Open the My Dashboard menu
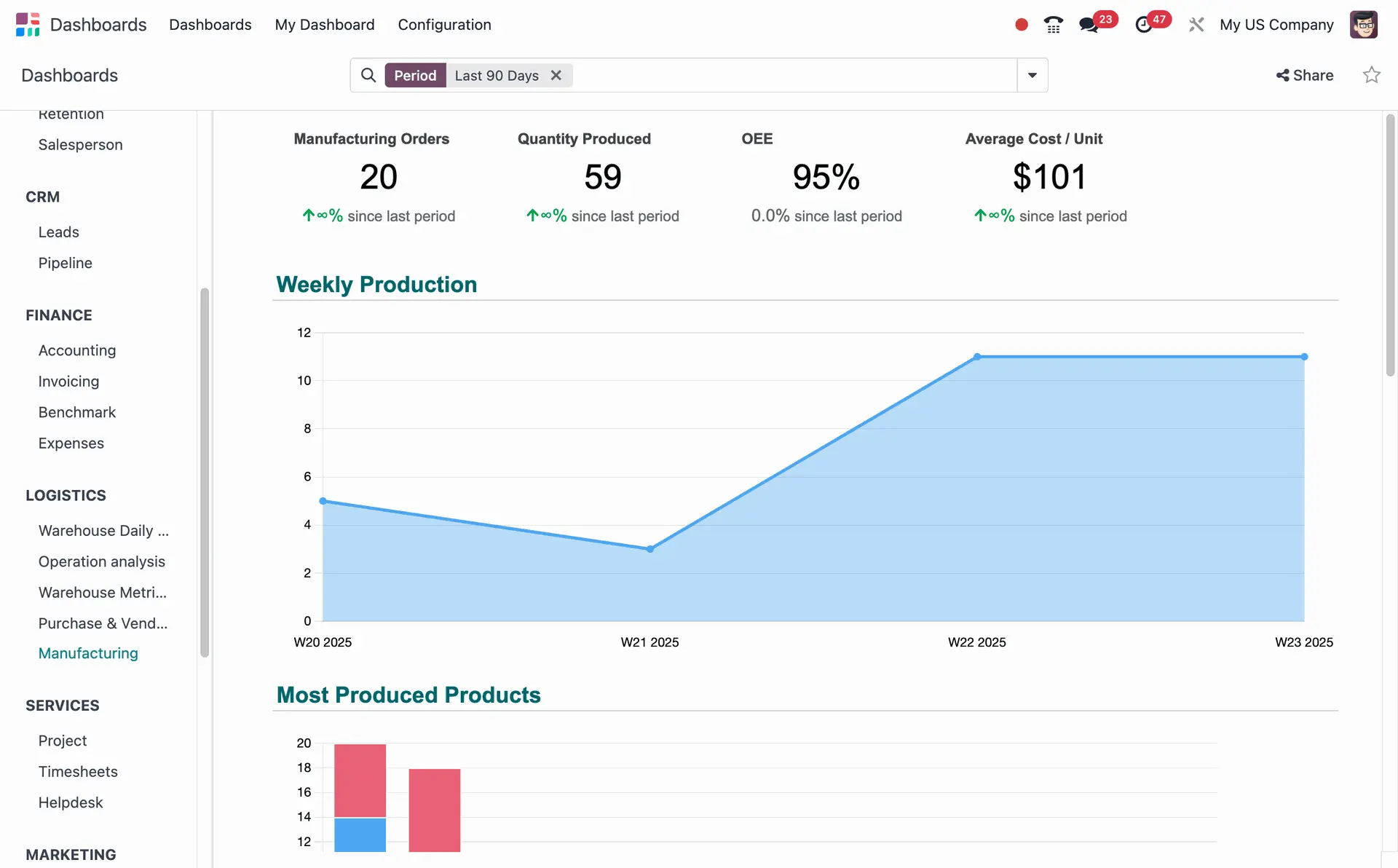The image size is (1398, 868). [x=324, y=25]
